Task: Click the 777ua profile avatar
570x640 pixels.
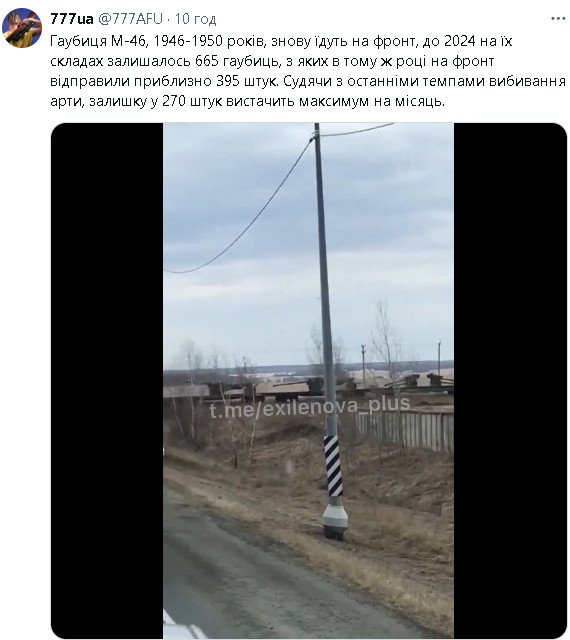Action: [x=22, y=28]
